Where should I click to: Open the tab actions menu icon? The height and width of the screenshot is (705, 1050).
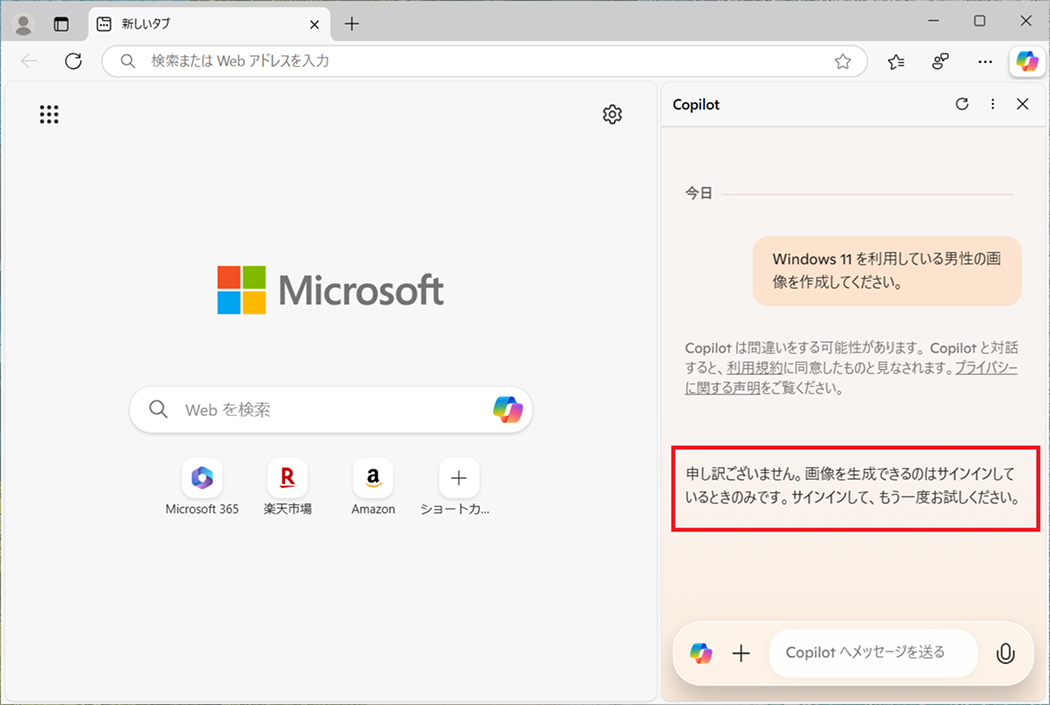coord(61,25)
